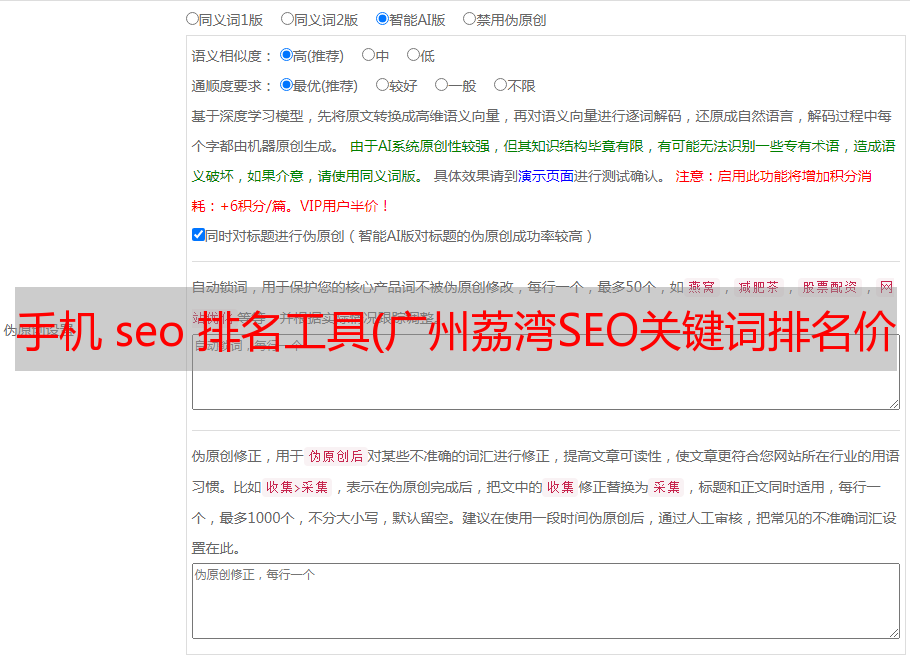Set 通顺度要求 to 一般

click(442, 85)
